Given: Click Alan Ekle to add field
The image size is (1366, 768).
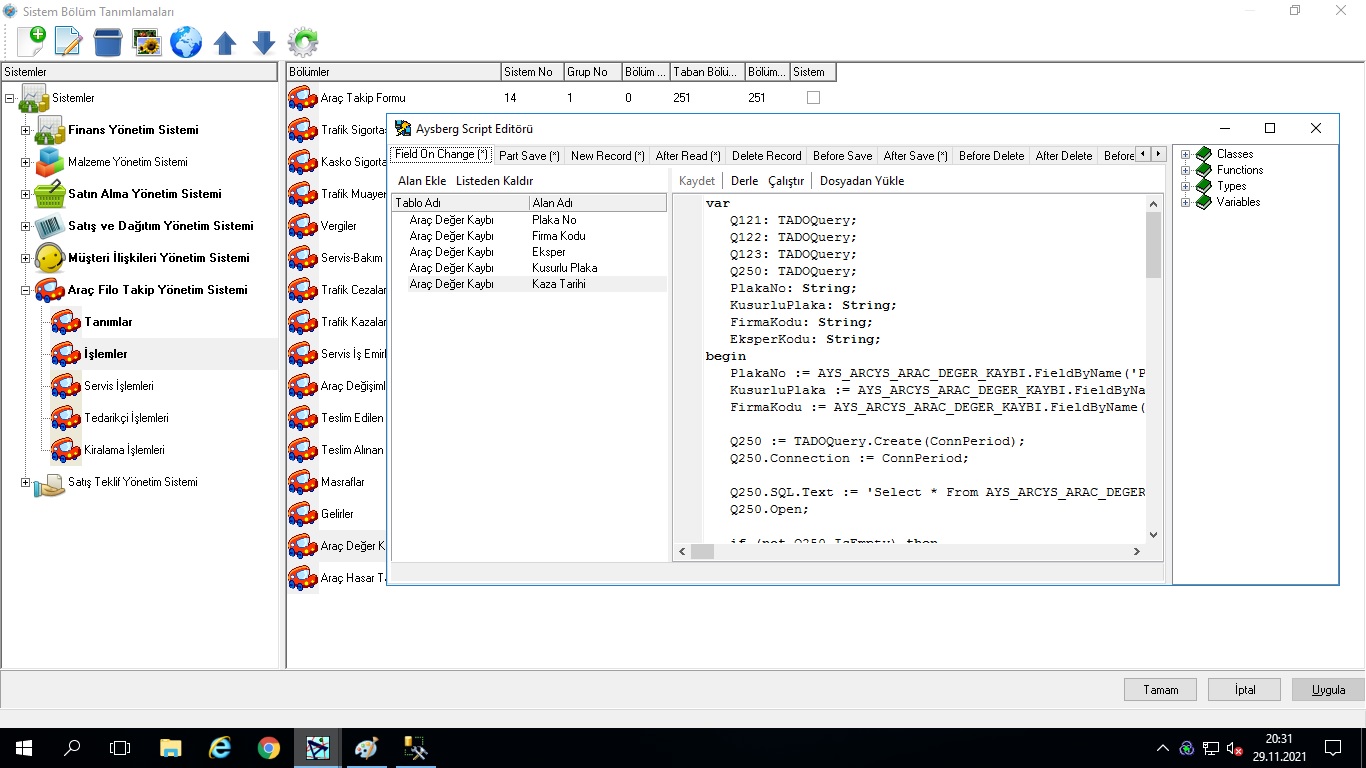Looking at the screenshot, I should tap(422, 181).
